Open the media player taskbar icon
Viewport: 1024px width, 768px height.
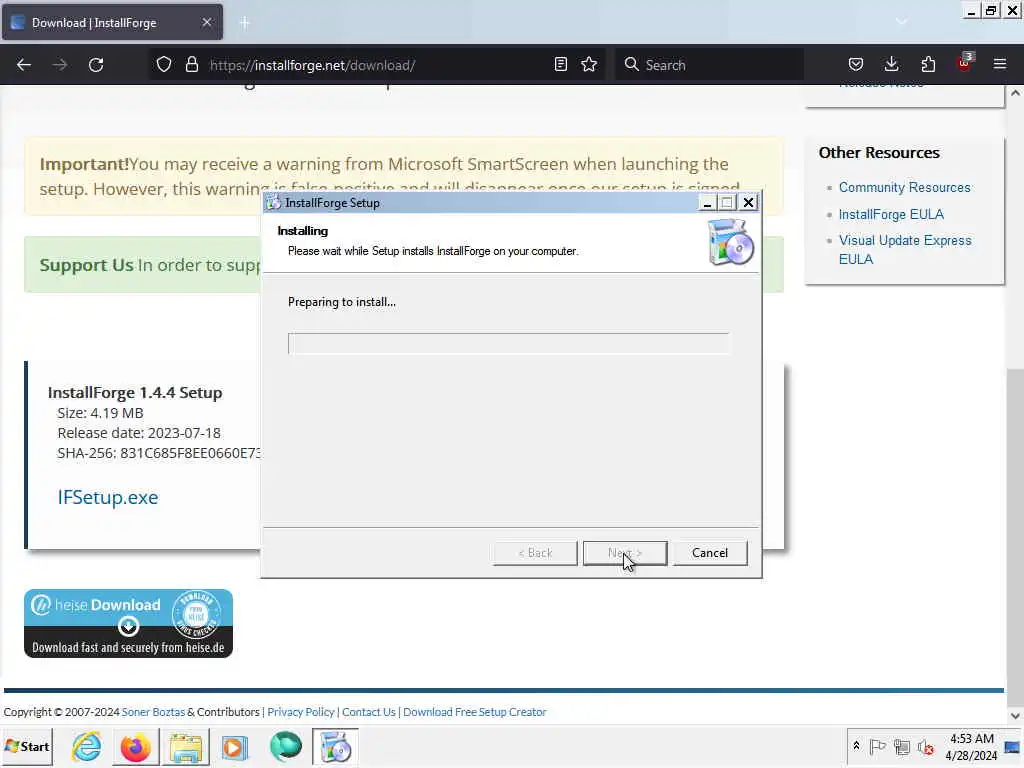coord(235,747)
